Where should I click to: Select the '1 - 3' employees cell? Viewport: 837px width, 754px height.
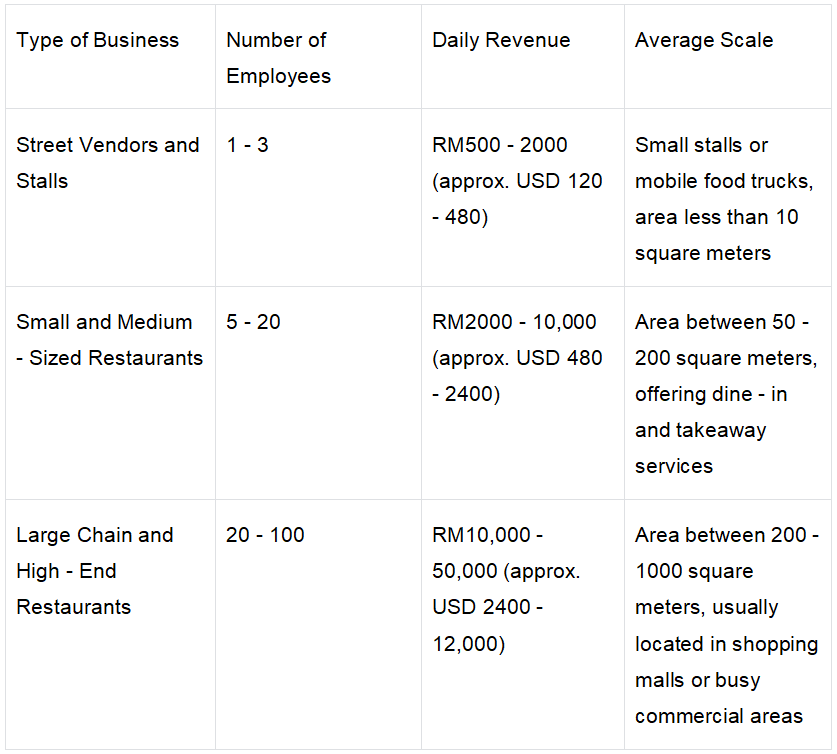248,145
